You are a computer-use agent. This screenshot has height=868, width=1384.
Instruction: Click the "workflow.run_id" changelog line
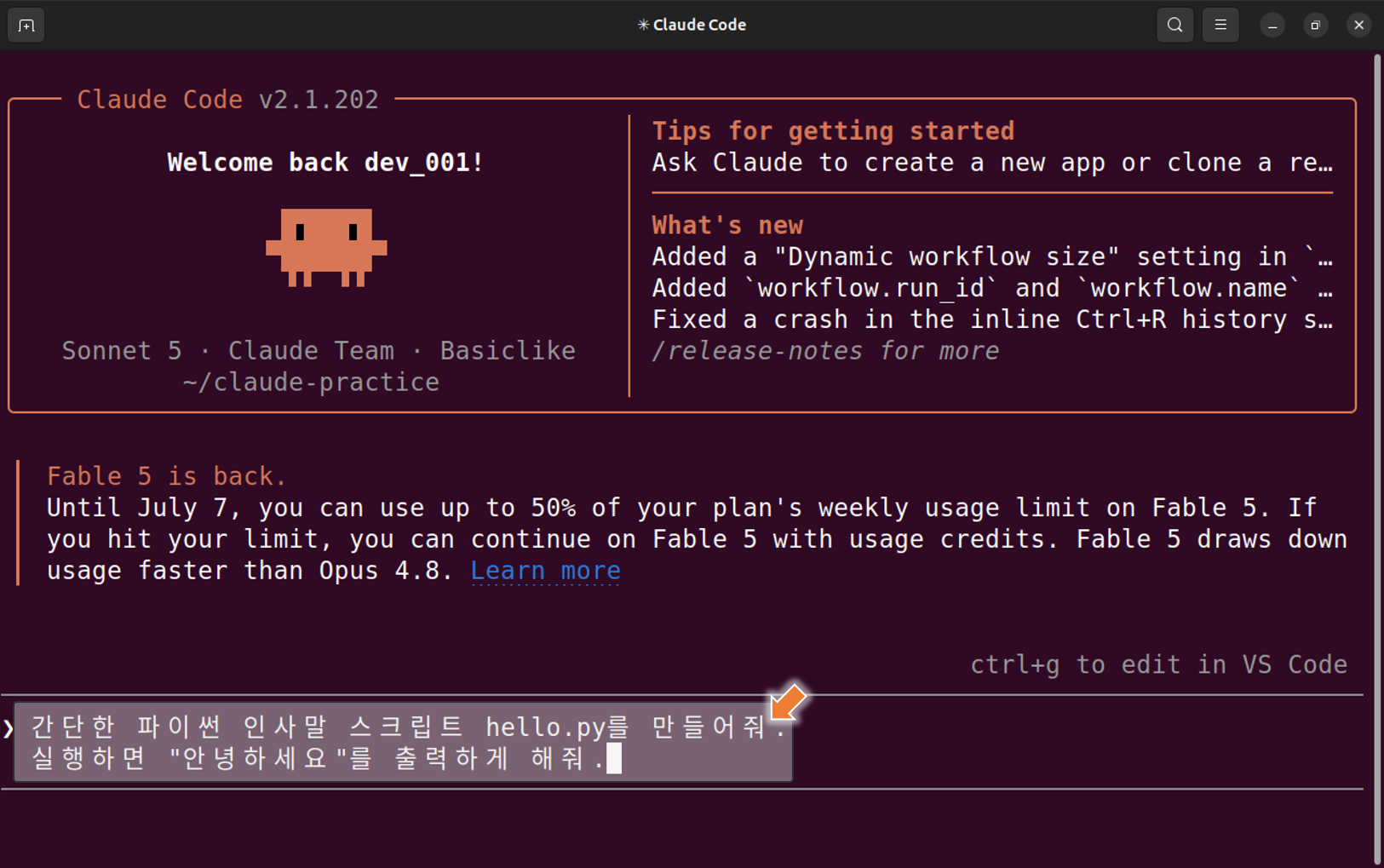(x=992, y=289)
